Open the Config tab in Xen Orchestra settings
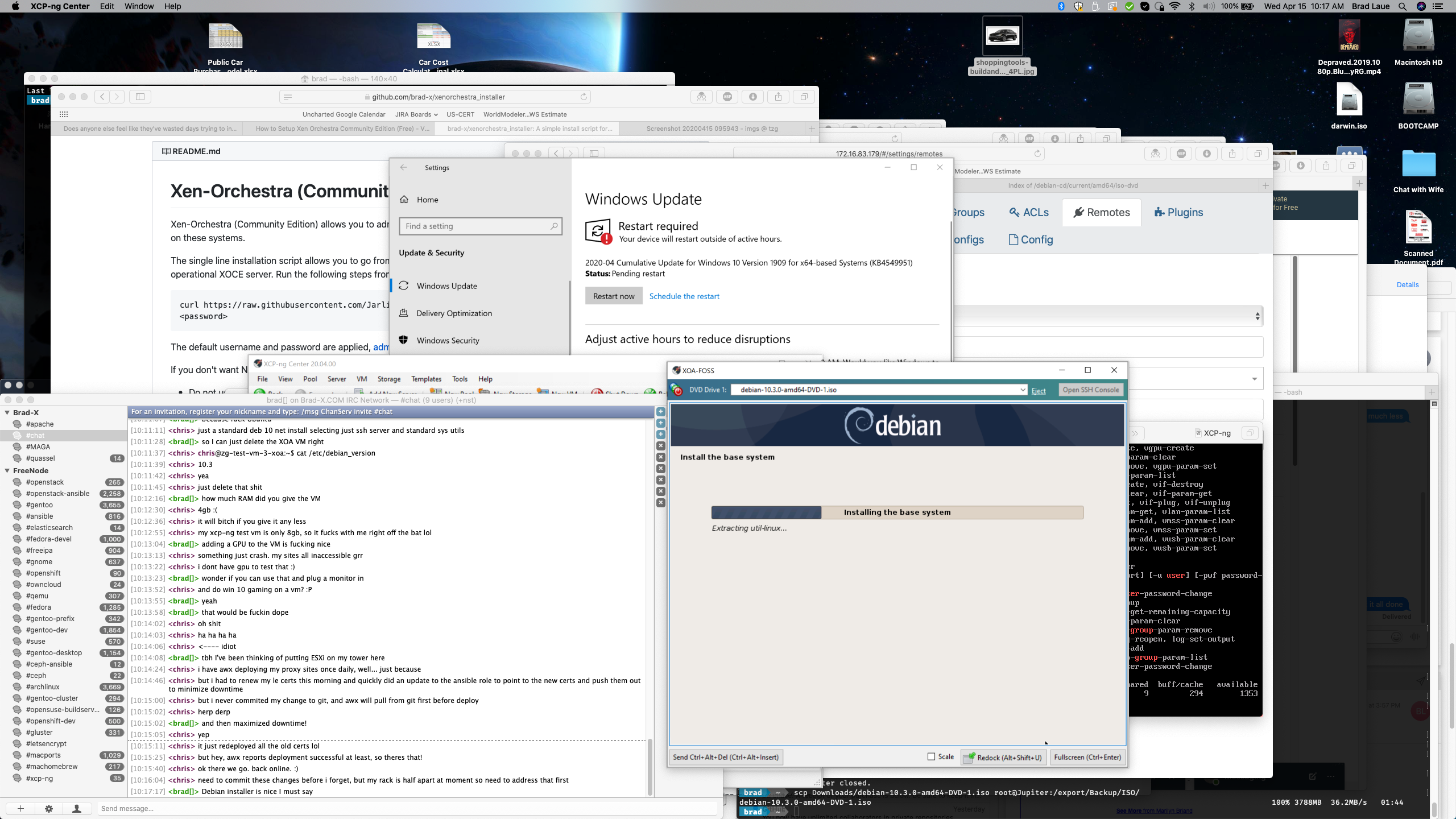This screenshot has height=819, width=1456. (1031, 239)
